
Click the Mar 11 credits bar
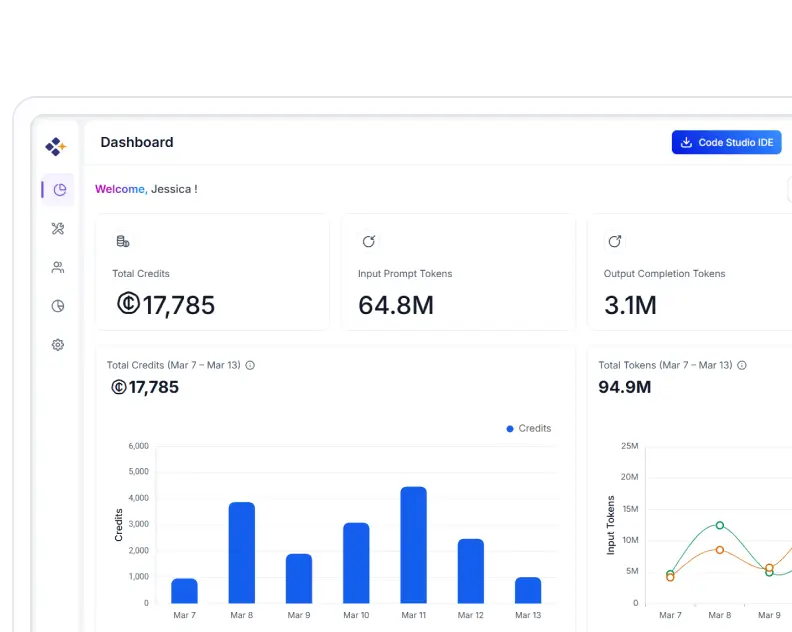pyautogui.click(x=414, y=545)
